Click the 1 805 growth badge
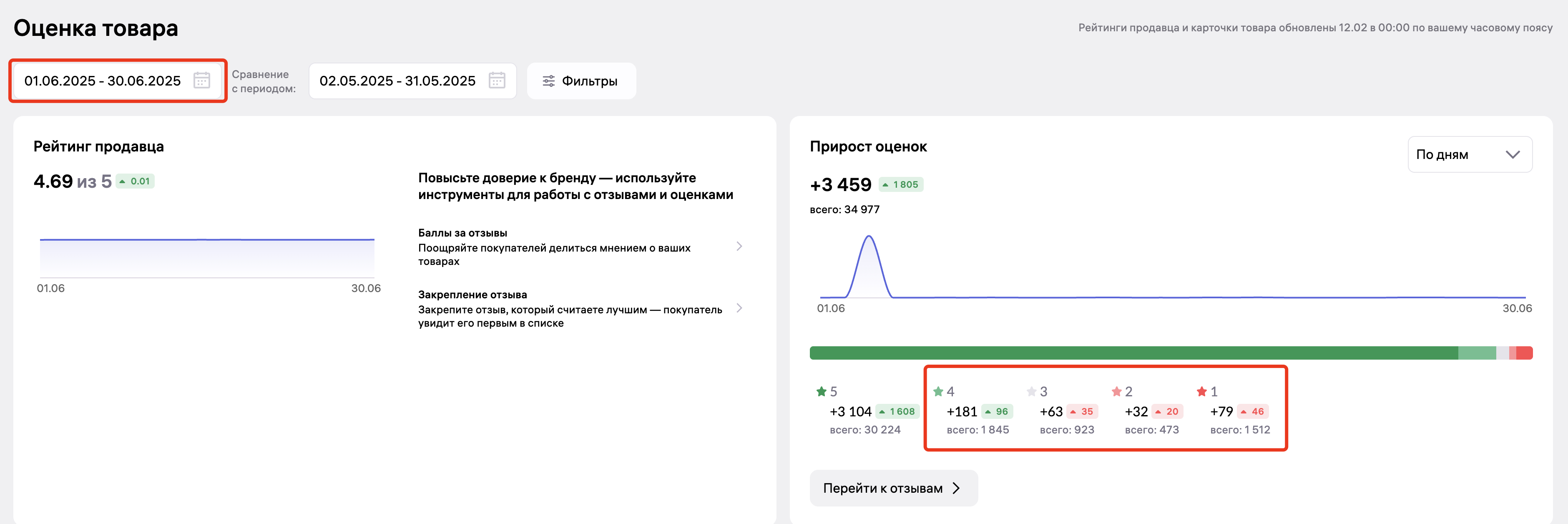 901,185
